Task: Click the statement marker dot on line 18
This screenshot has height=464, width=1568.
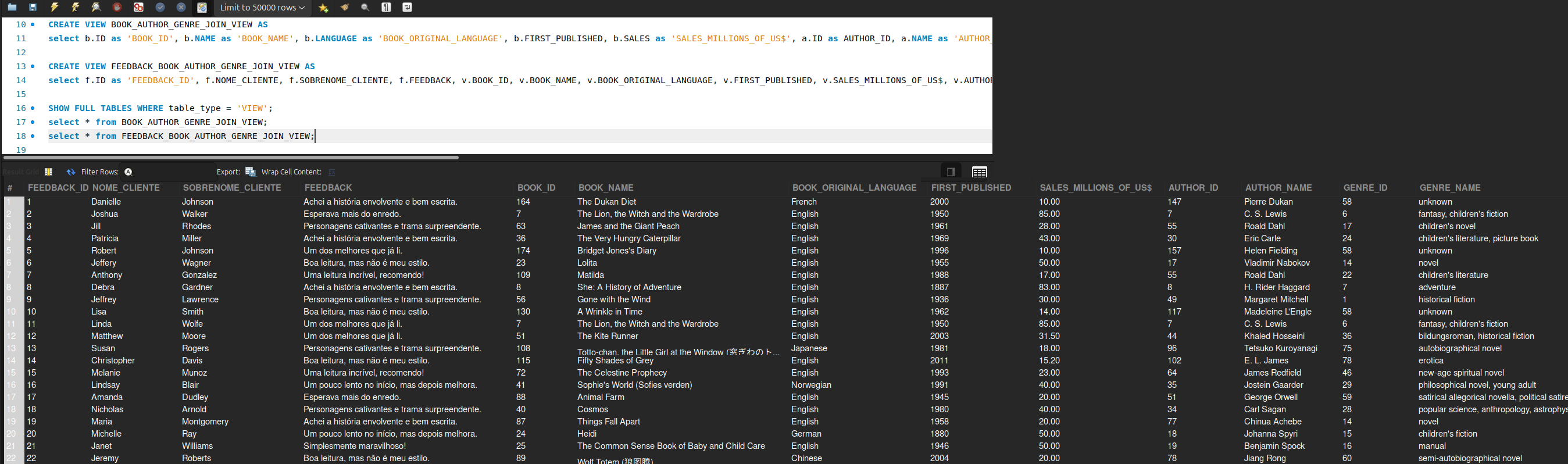Action: [x=33, y=136]
